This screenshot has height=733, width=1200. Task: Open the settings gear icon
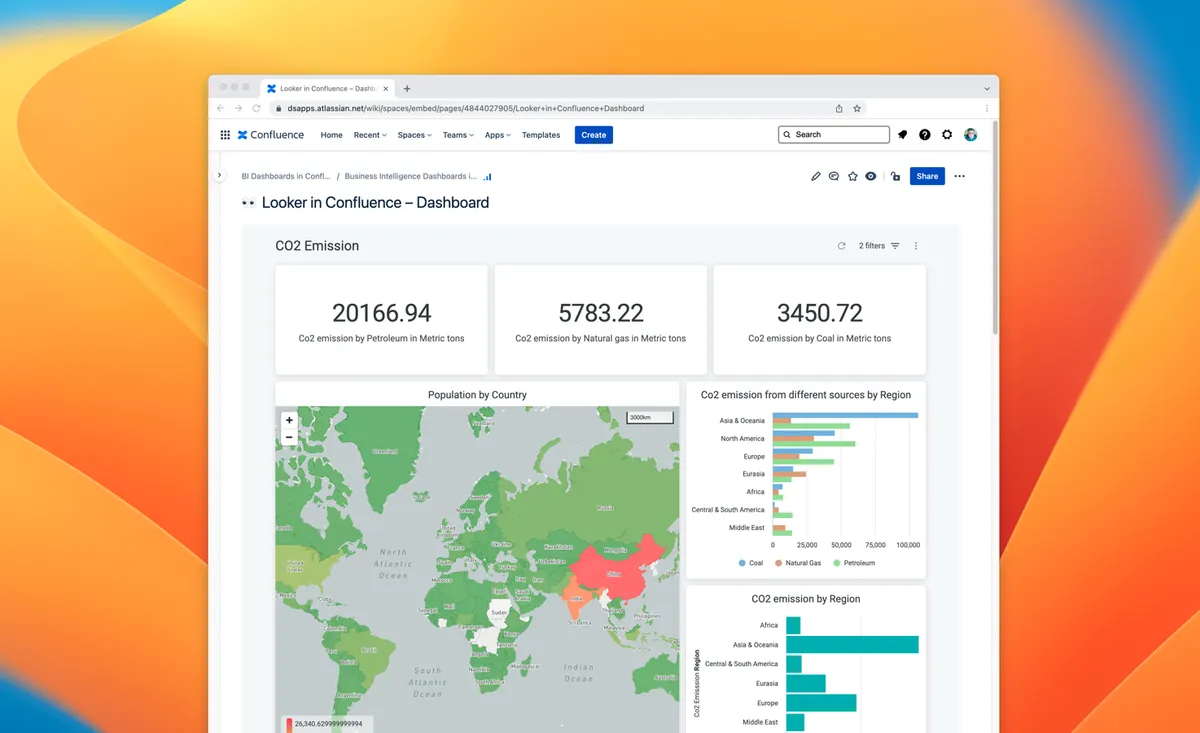(x=947, y=135)
